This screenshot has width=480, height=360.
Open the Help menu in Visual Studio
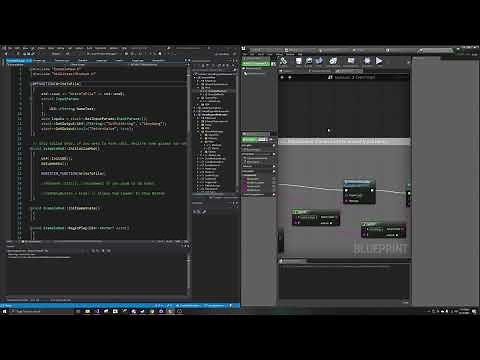tap(124, 48)
